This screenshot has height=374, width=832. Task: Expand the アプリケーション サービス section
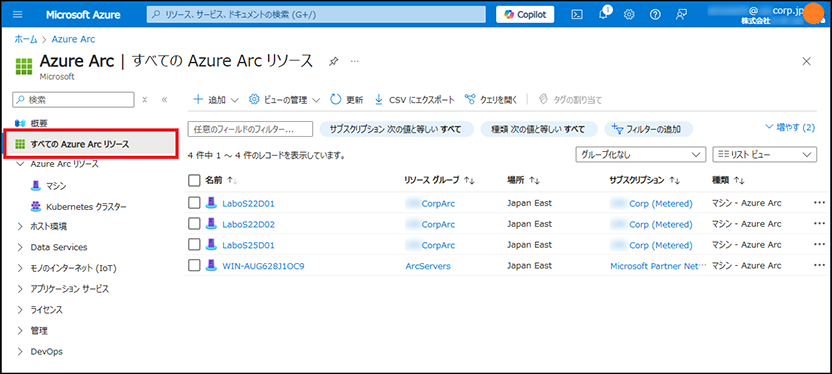click(x=20, y=289)
